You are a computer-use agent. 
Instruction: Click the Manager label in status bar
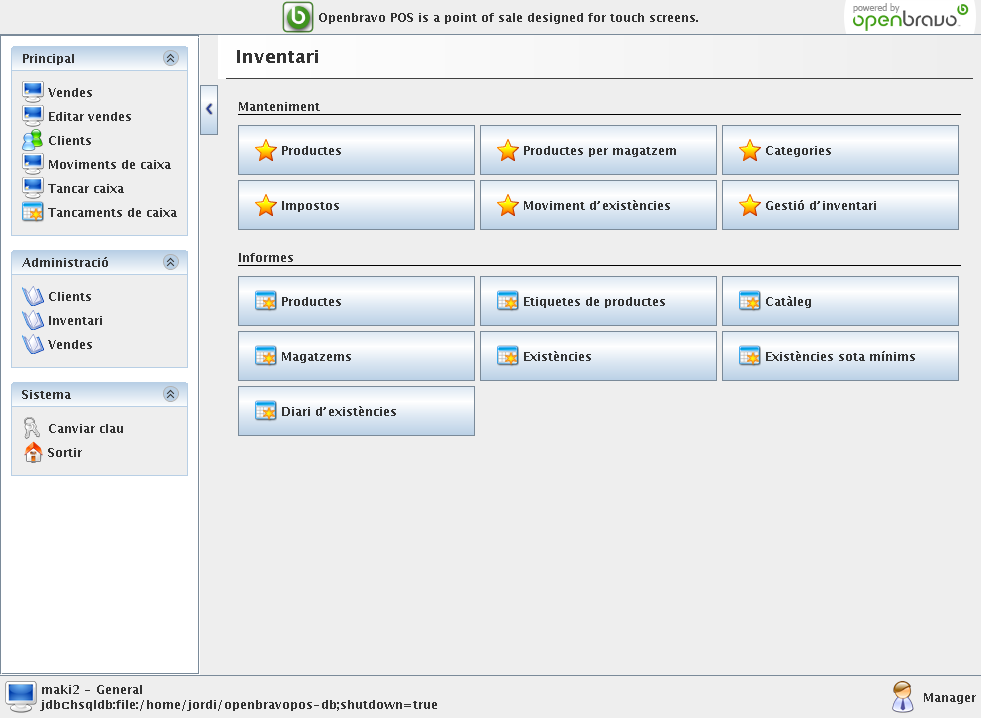click(x=948, y=697)
